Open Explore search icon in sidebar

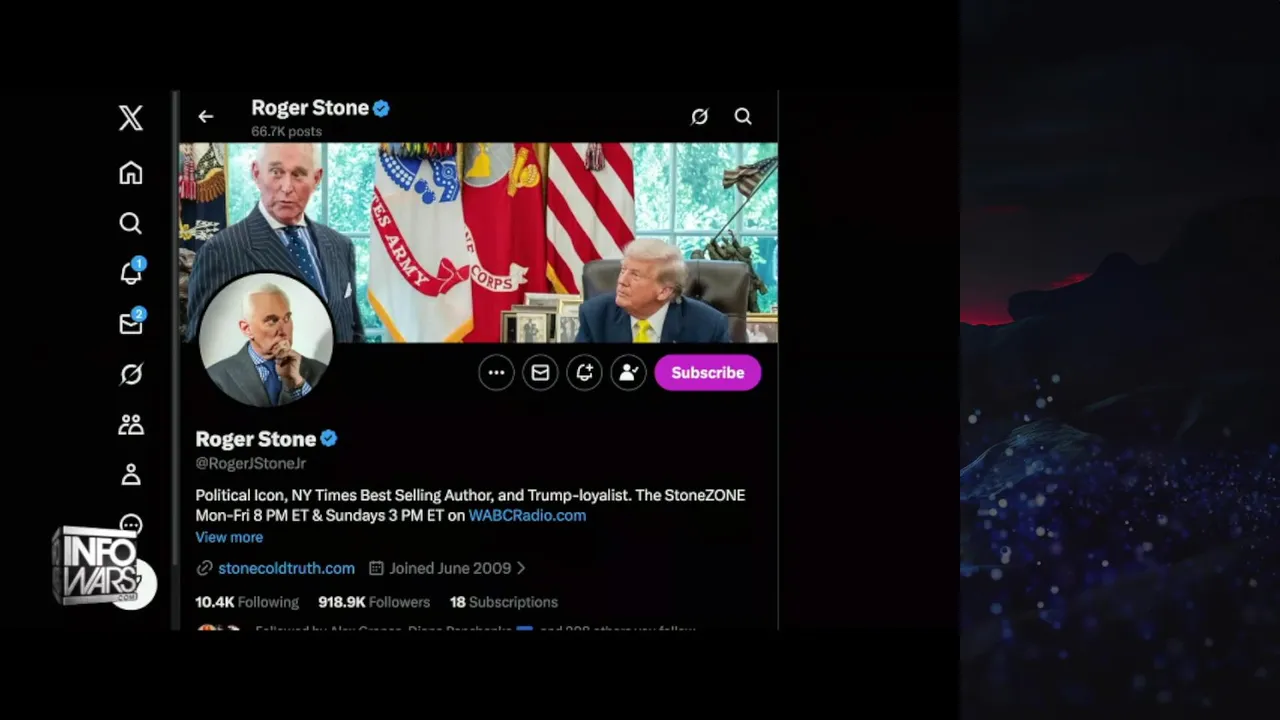(x=131, y=223)
